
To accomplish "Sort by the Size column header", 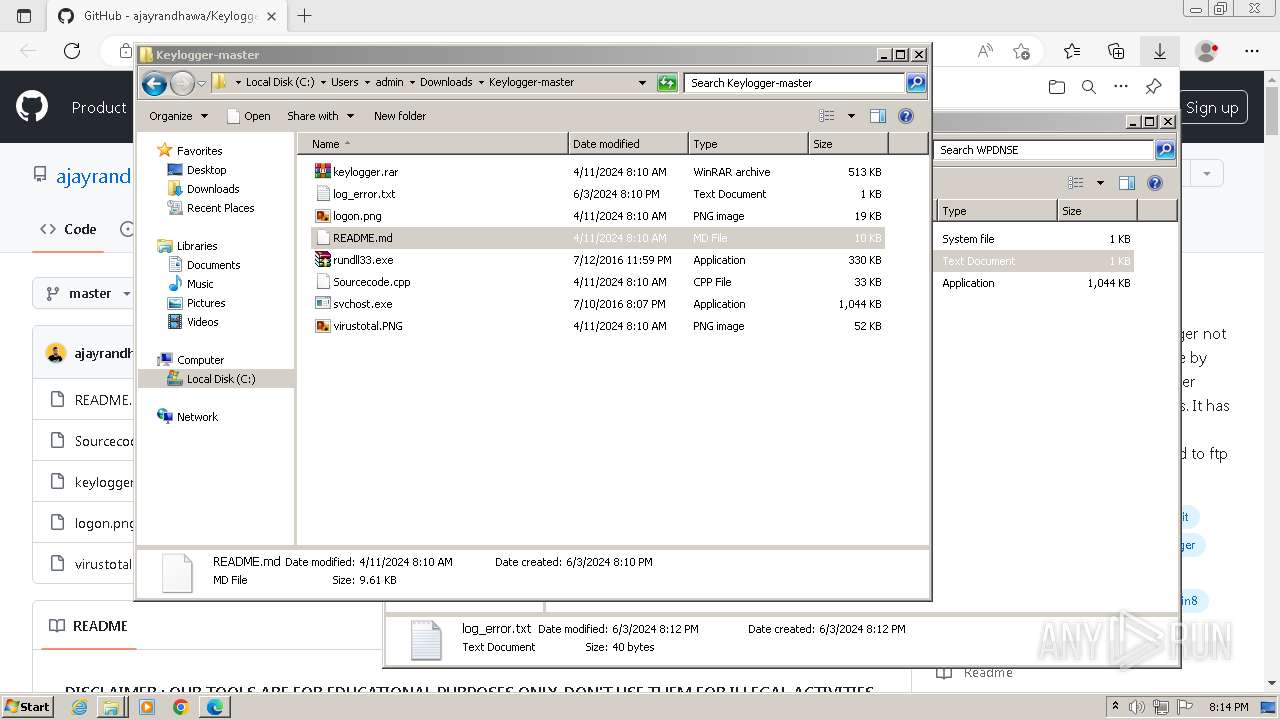I will pyautogui.click(x=848, y=144).
